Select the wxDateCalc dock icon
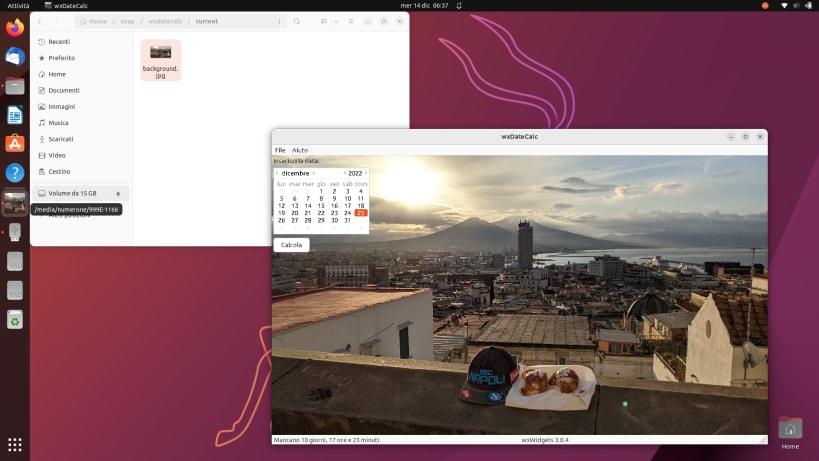The image size is (819, 461). [15, 202]
